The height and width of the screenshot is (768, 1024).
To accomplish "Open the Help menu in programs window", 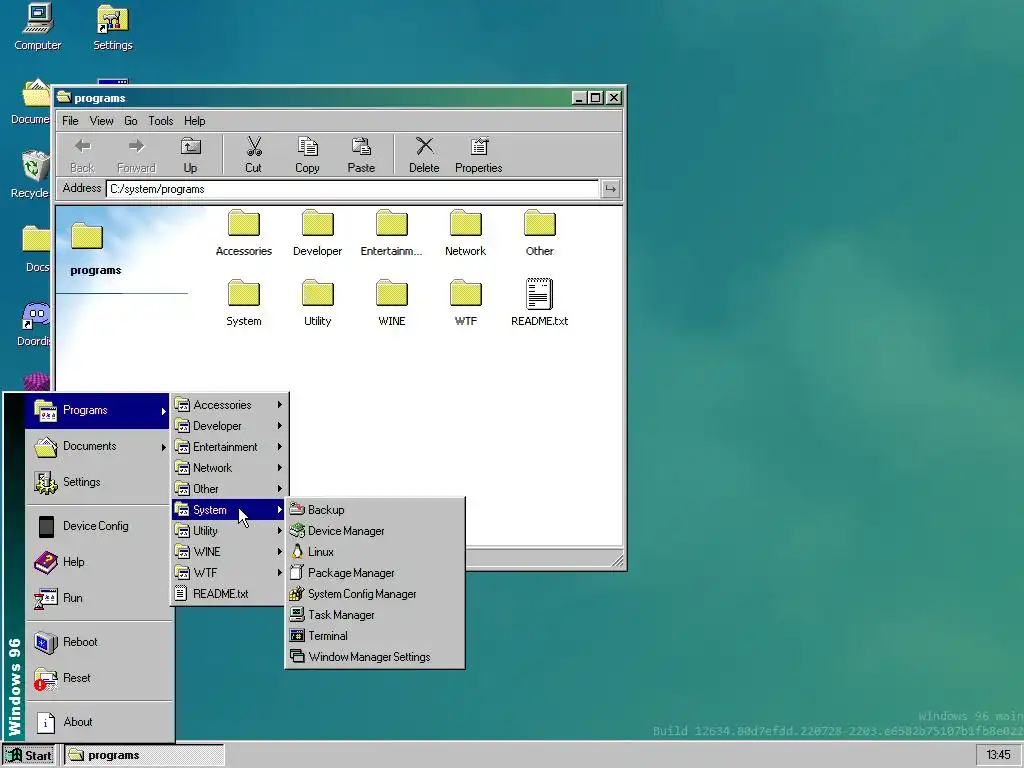I will pyautogui.click(x=195, y=121).
